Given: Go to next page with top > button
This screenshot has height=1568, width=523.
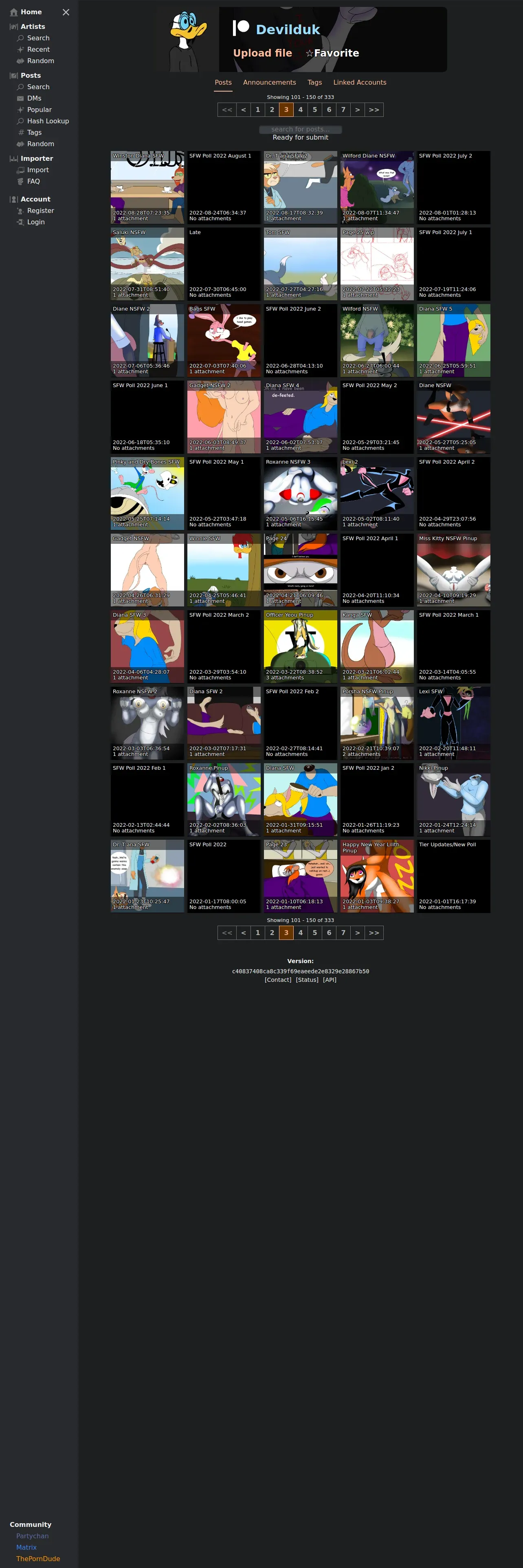Looking at the screenshot, I should 357,109.
